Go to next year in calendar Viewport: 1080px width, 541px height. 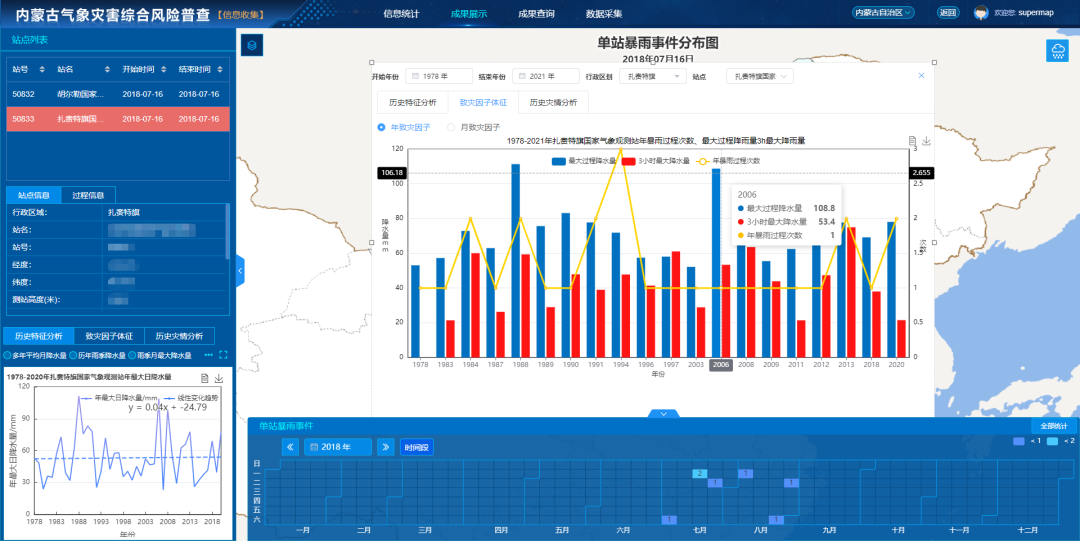point(385,447)
